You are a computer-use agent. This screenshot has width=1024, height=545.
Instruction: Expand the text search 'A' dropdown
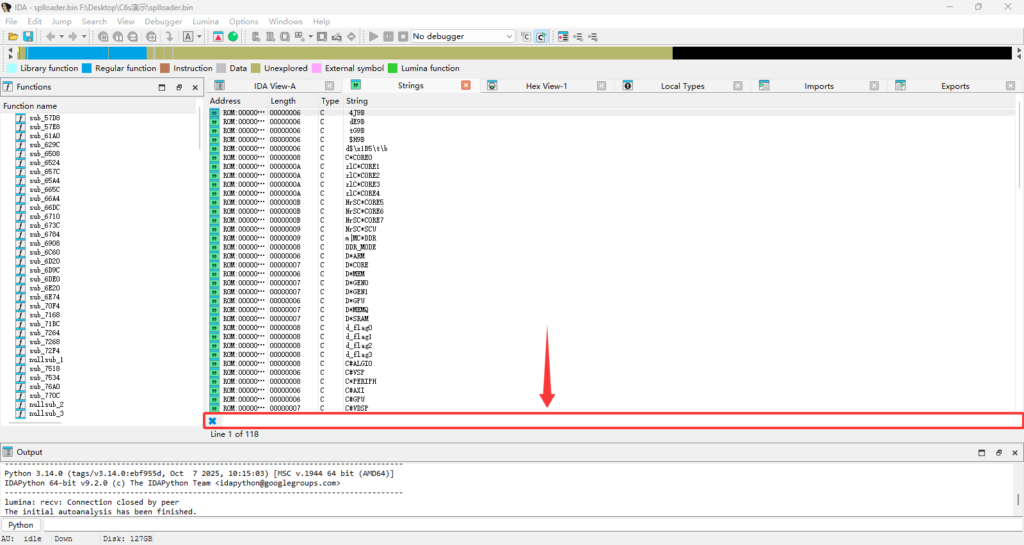[200, 36]
